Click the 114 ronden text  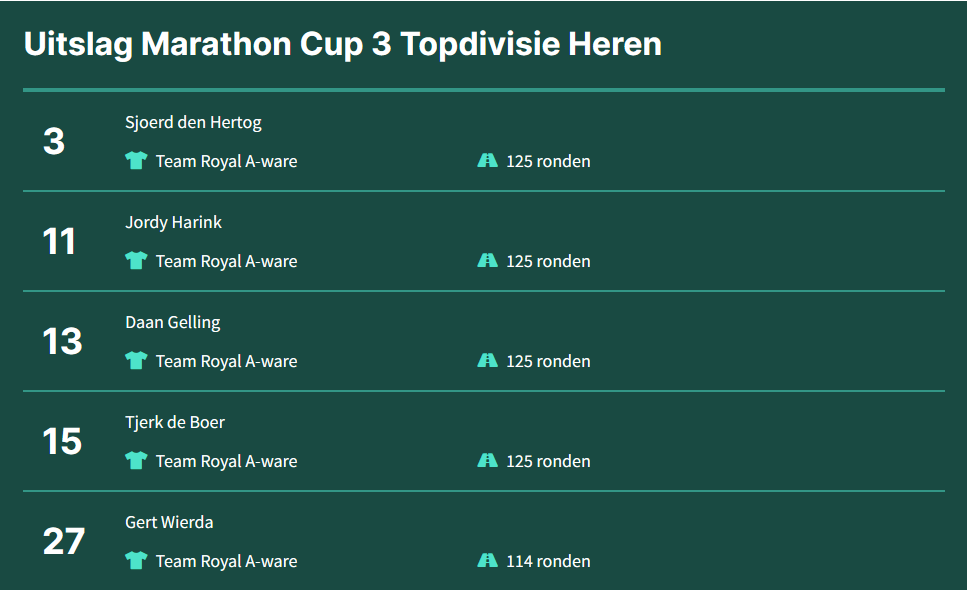pos(548,561)
